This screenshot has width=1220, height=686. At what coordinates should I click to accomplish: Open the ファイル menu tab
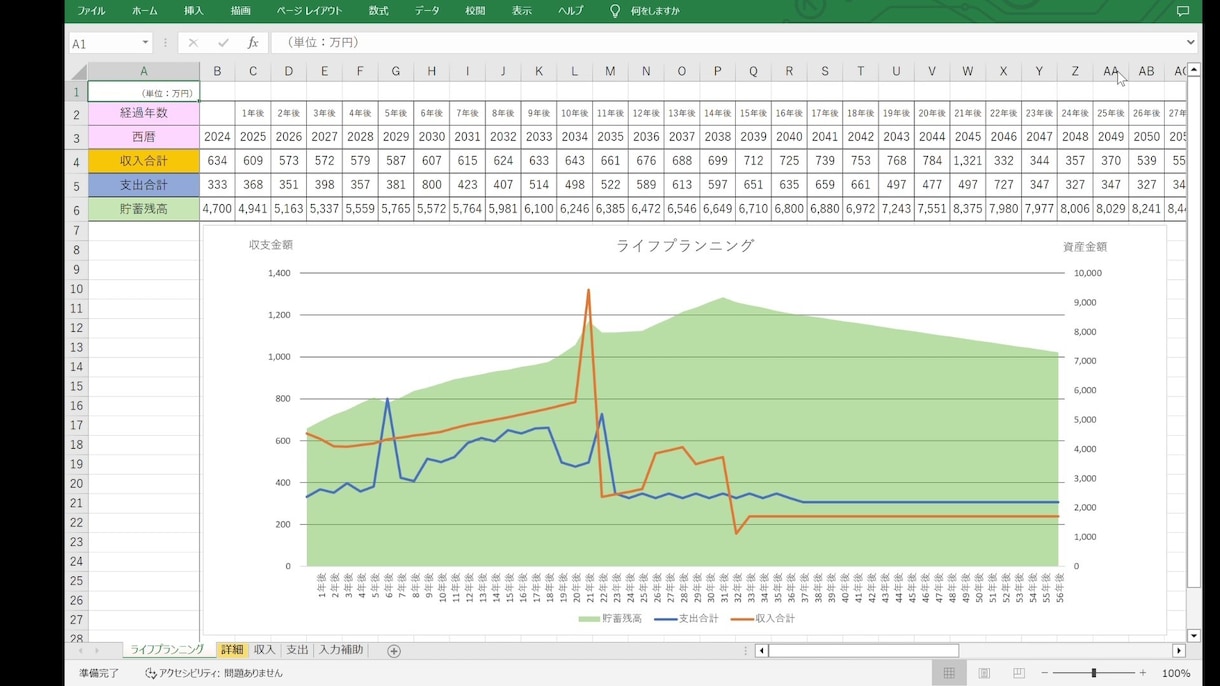pos(91,11)
